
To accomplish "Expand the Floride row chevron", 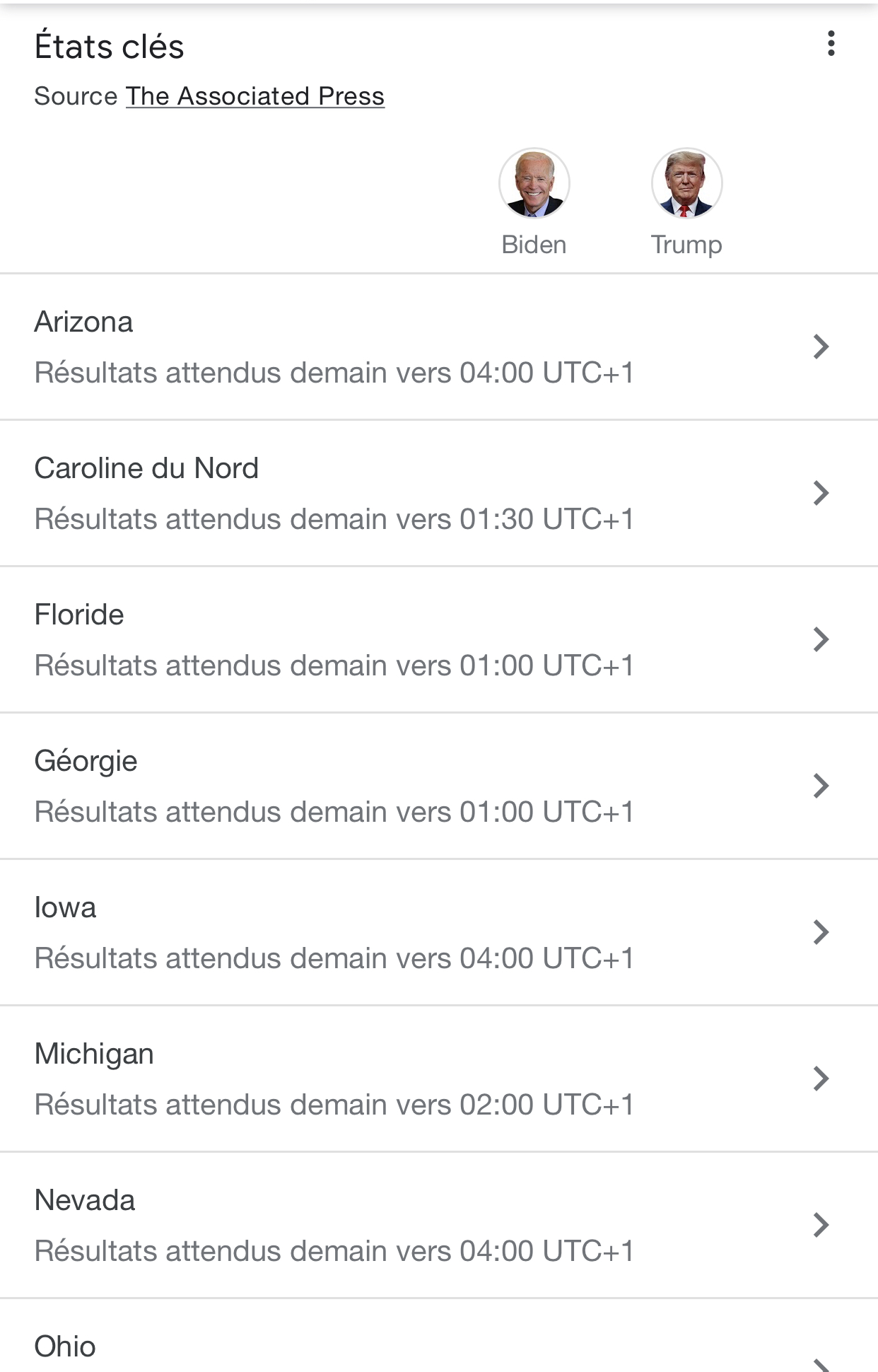I will click(x=821, y=639).
